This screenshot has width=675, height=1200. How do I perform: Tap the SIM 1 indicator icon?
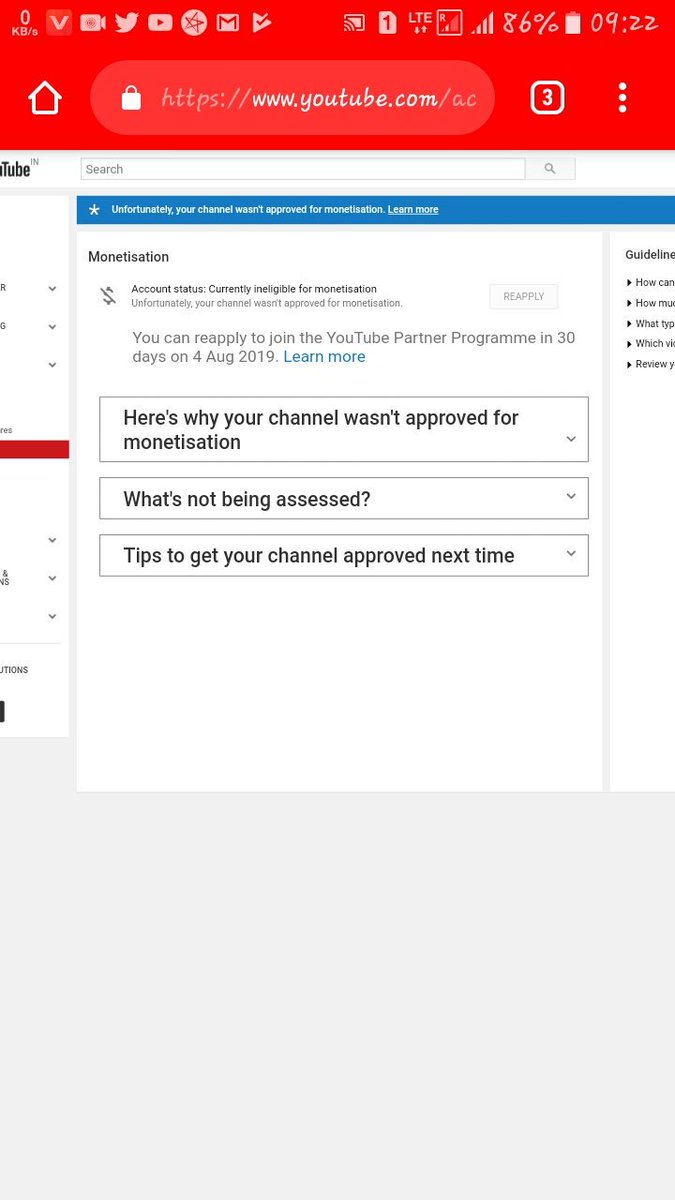click(387, 23)
